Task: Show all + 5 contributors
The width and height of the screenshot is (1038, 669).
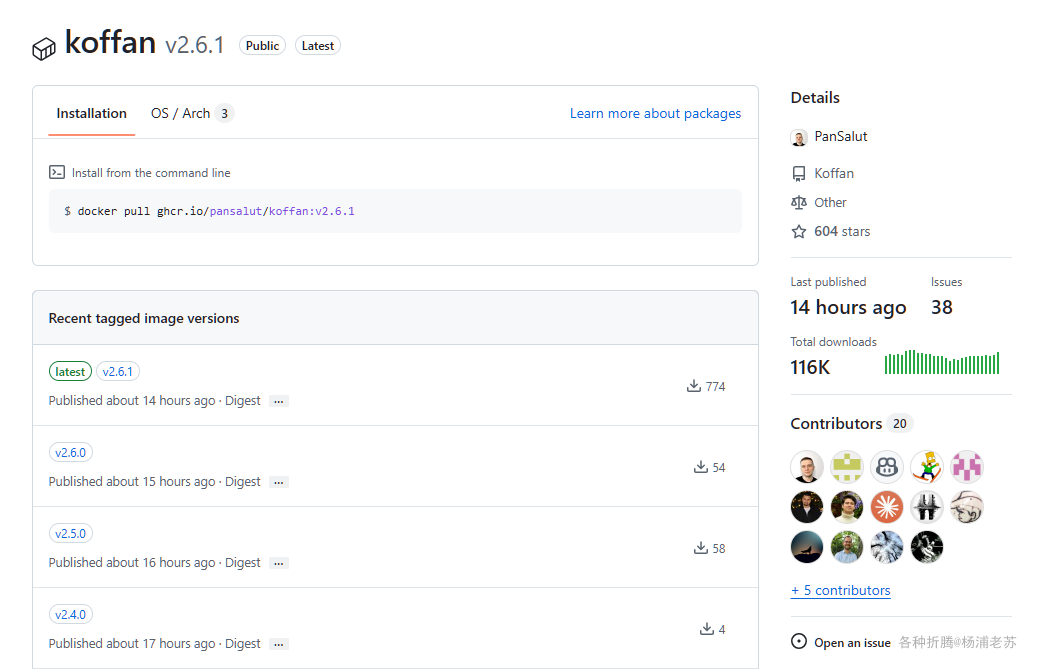Action: tap(841, 590)
